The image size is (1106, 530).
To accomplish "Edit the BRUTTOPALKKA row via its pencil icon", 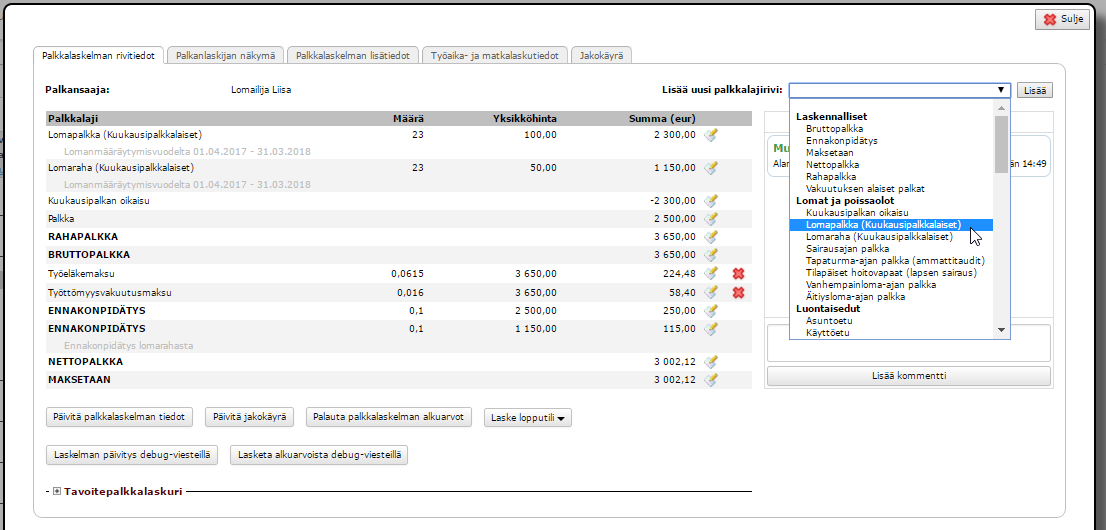I will point(711,254).
